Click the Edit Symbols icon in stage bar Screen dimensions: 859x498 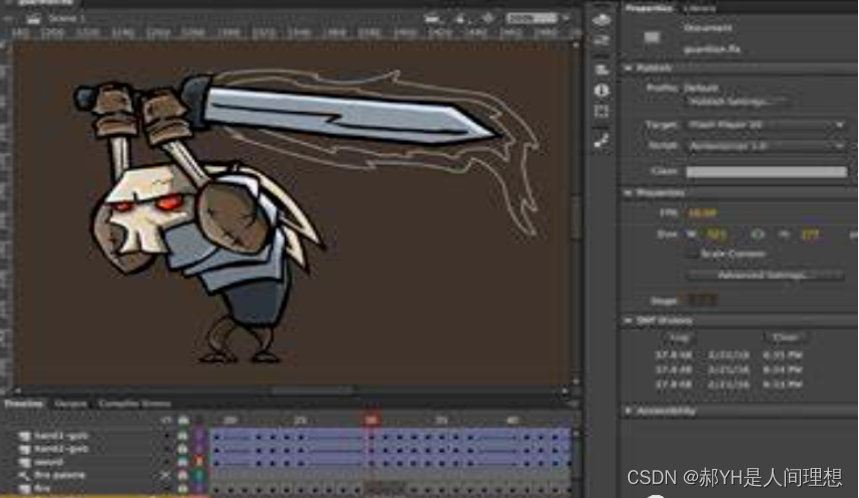[461, 19]
